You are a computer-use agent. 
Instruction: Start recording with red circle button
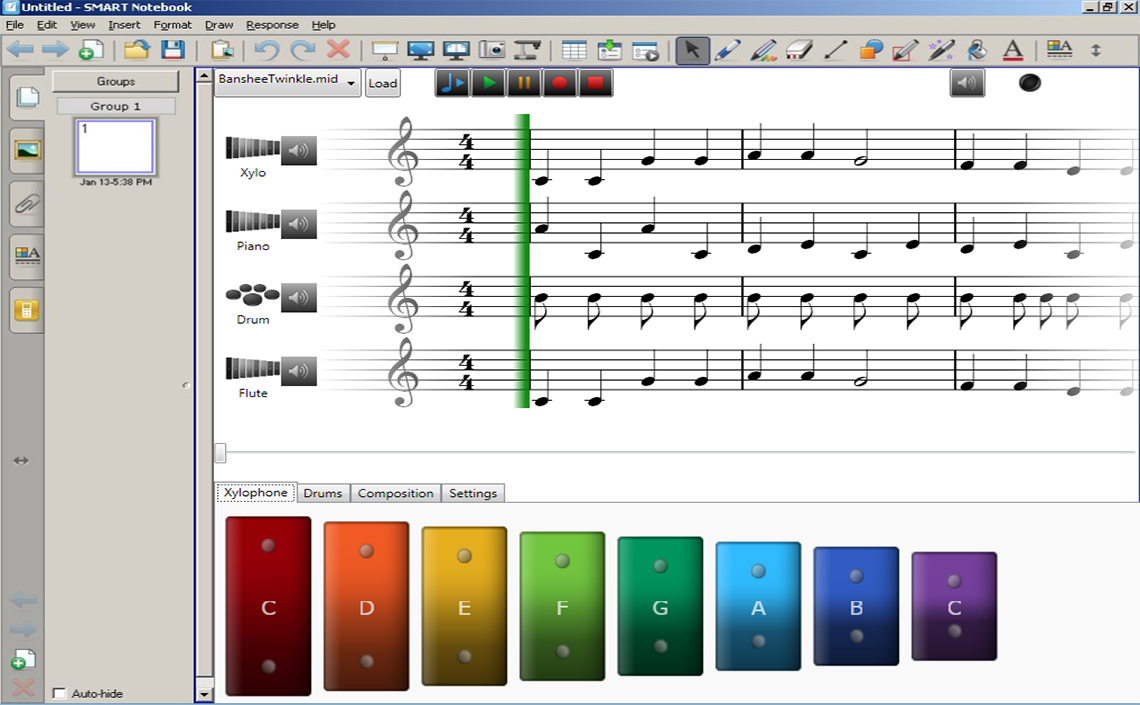click(559, 83)
